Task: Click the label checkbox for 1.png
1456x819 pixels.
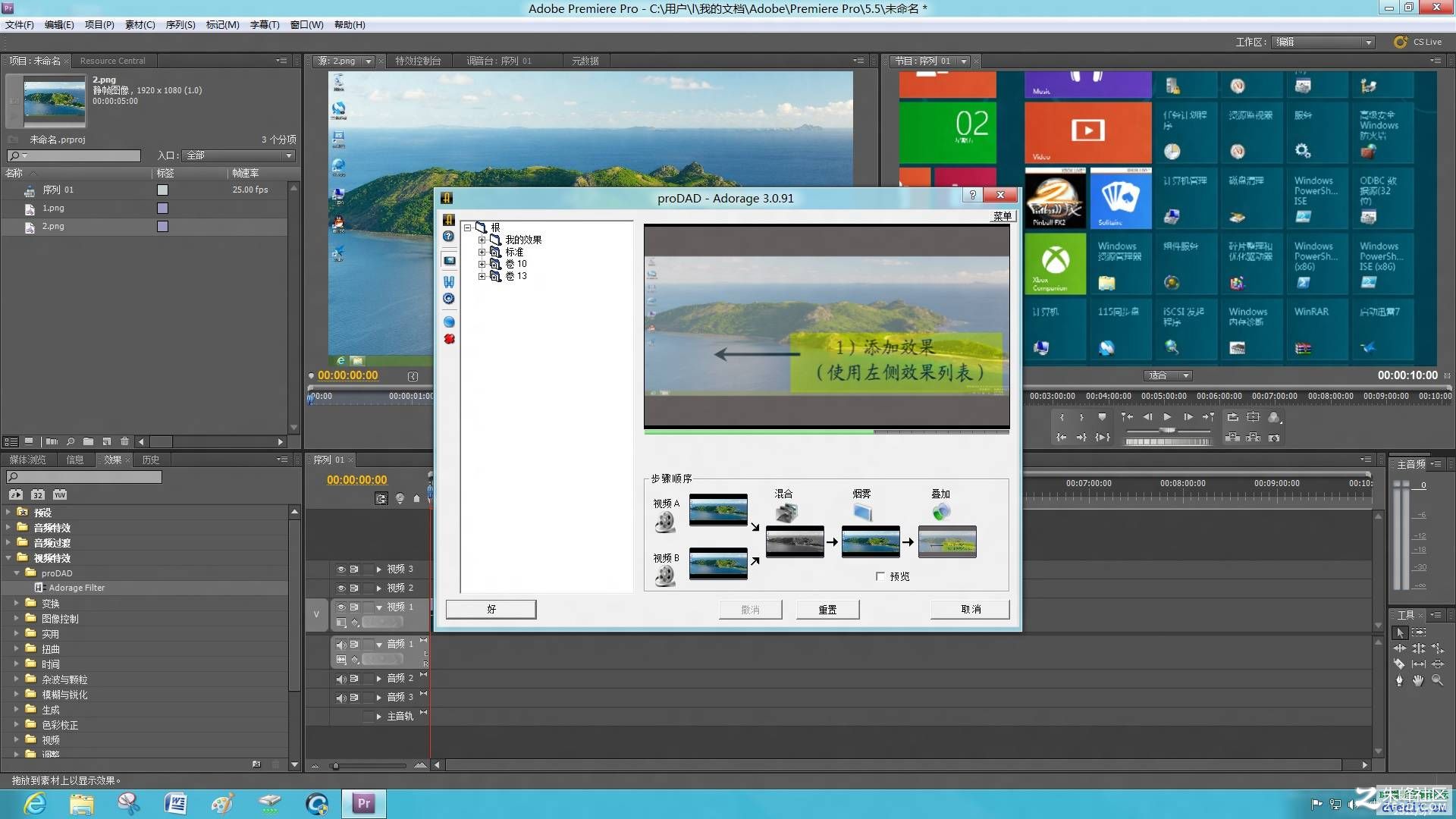Action: (162, 209)
